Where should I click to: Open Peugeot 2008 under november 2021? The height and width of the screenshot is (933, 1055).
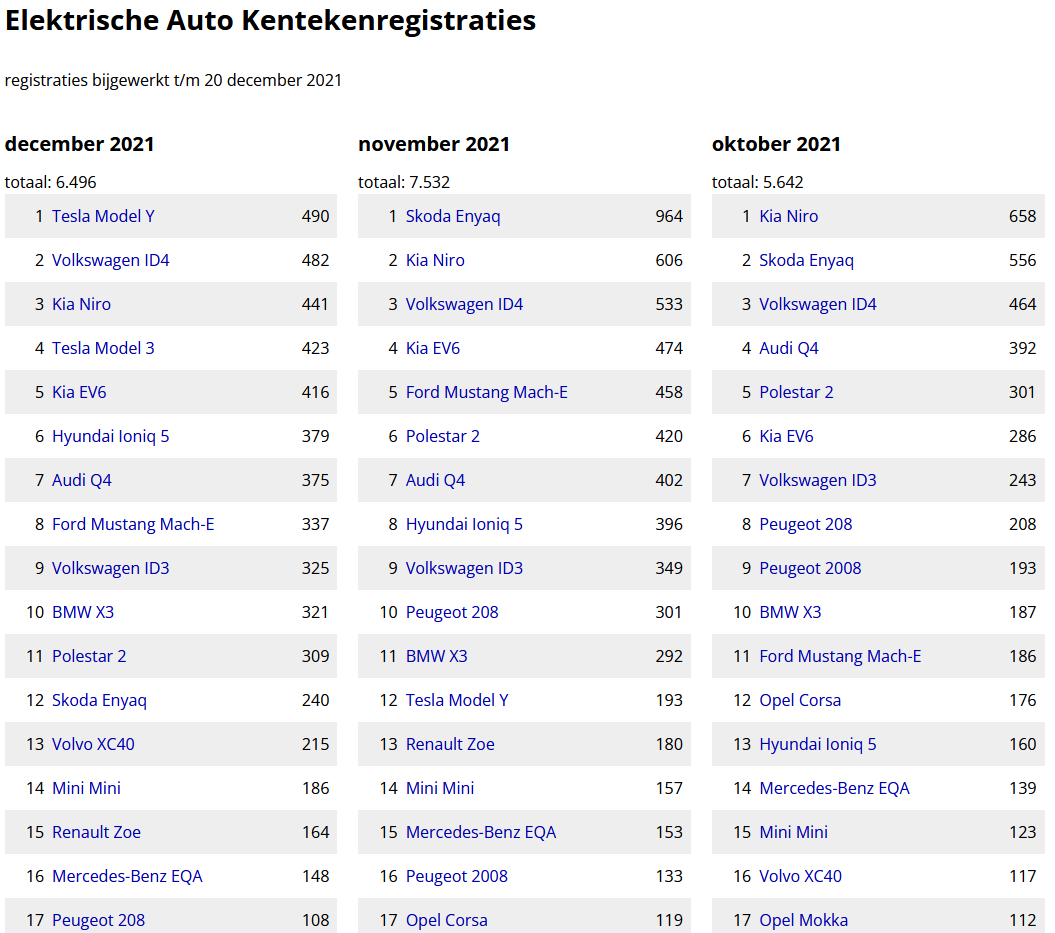coord(457,876)
